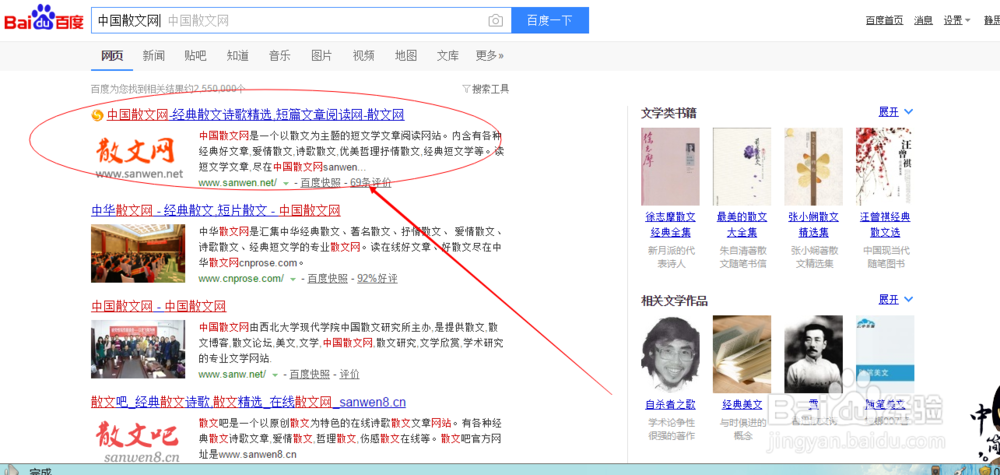Screen dimensions: 1000x475
Task: Click the 评价 link of sanw.net result
Action: coord(349,374)
